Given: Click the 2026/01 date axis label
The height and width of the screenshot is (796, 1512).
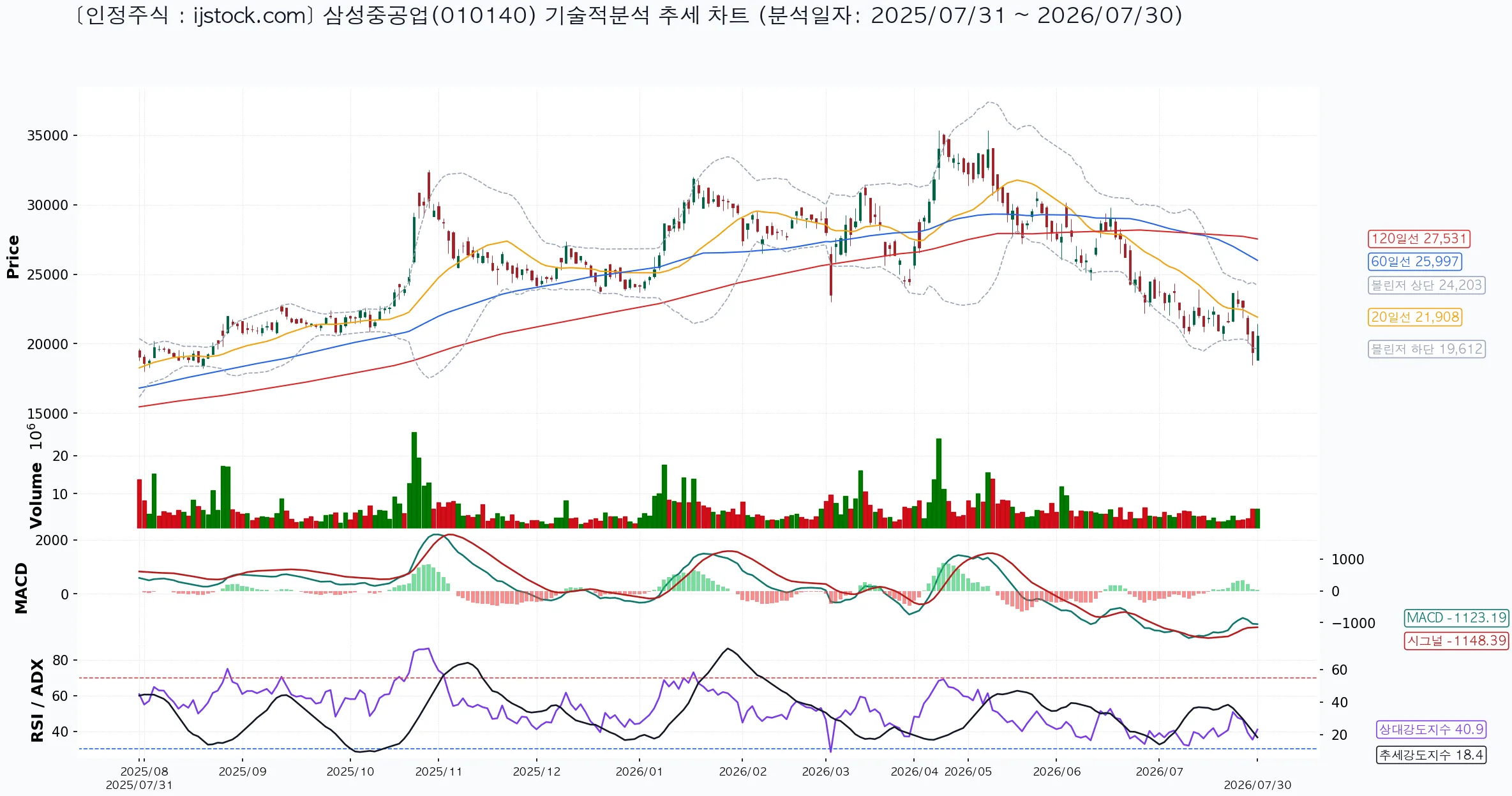Looking at the screenshot, I should pyautogui.click(x=640, y=771).
